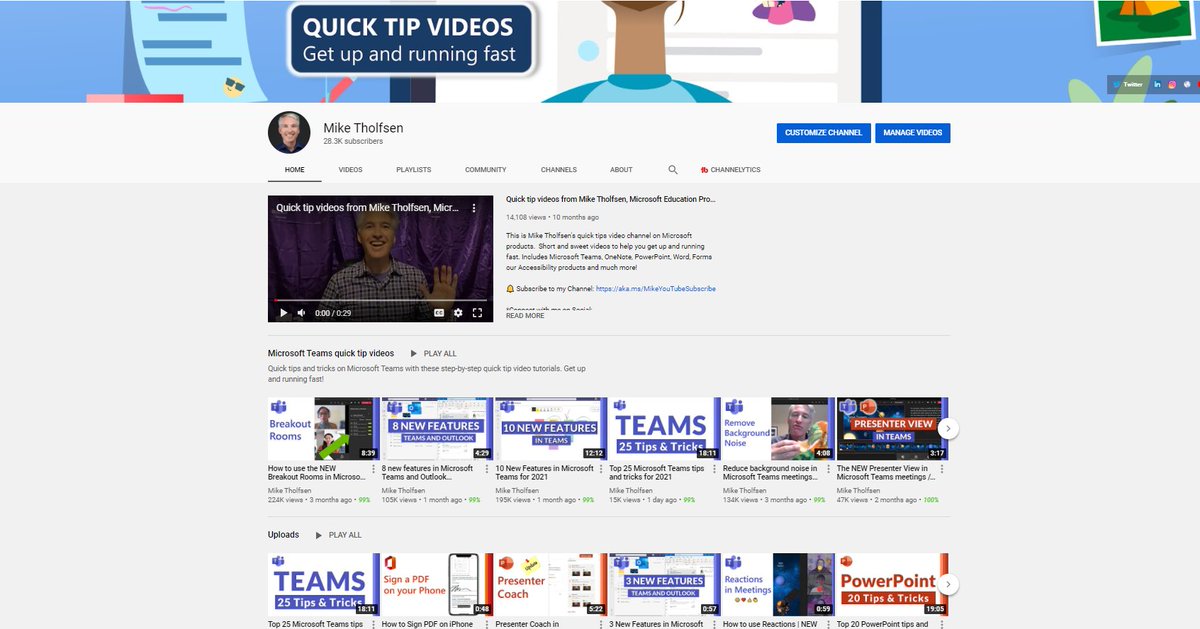The image size is (1200, 629).
Task: Click Play All for Microsoft Teams videos
Action: [434, 354]
